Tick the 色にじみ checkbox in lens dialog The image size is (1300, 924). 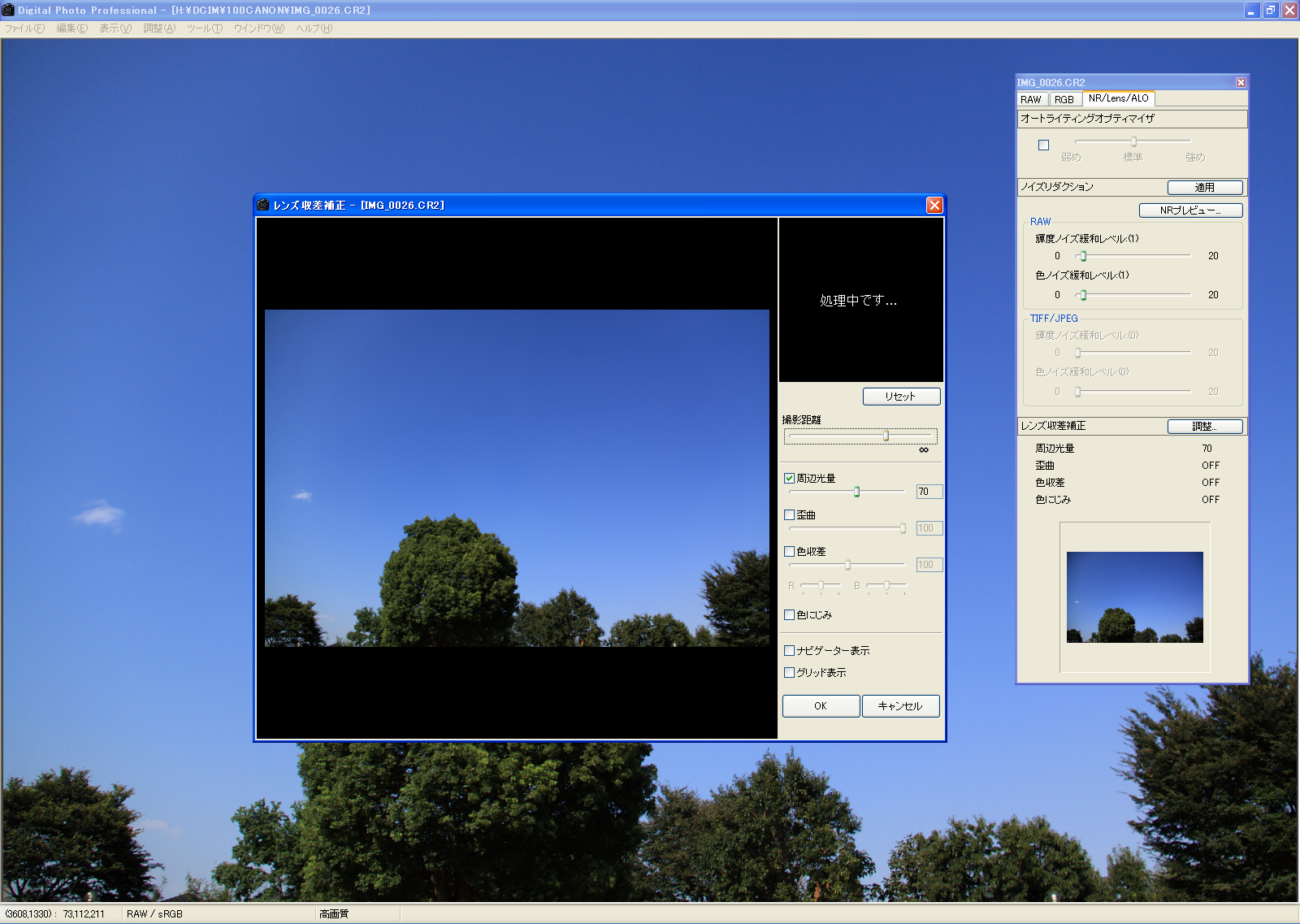coord(789,615)
